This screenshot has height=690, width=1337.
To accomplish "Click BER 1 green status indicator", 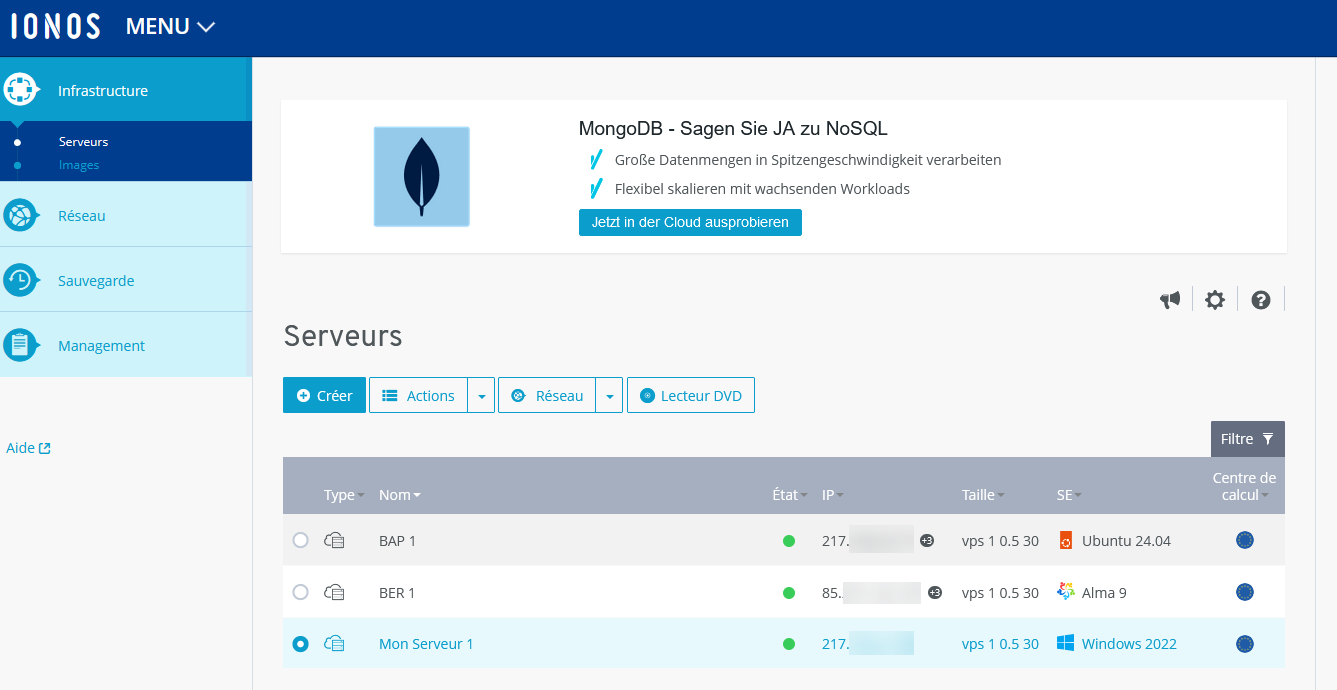I will click(x=789, y=593).
